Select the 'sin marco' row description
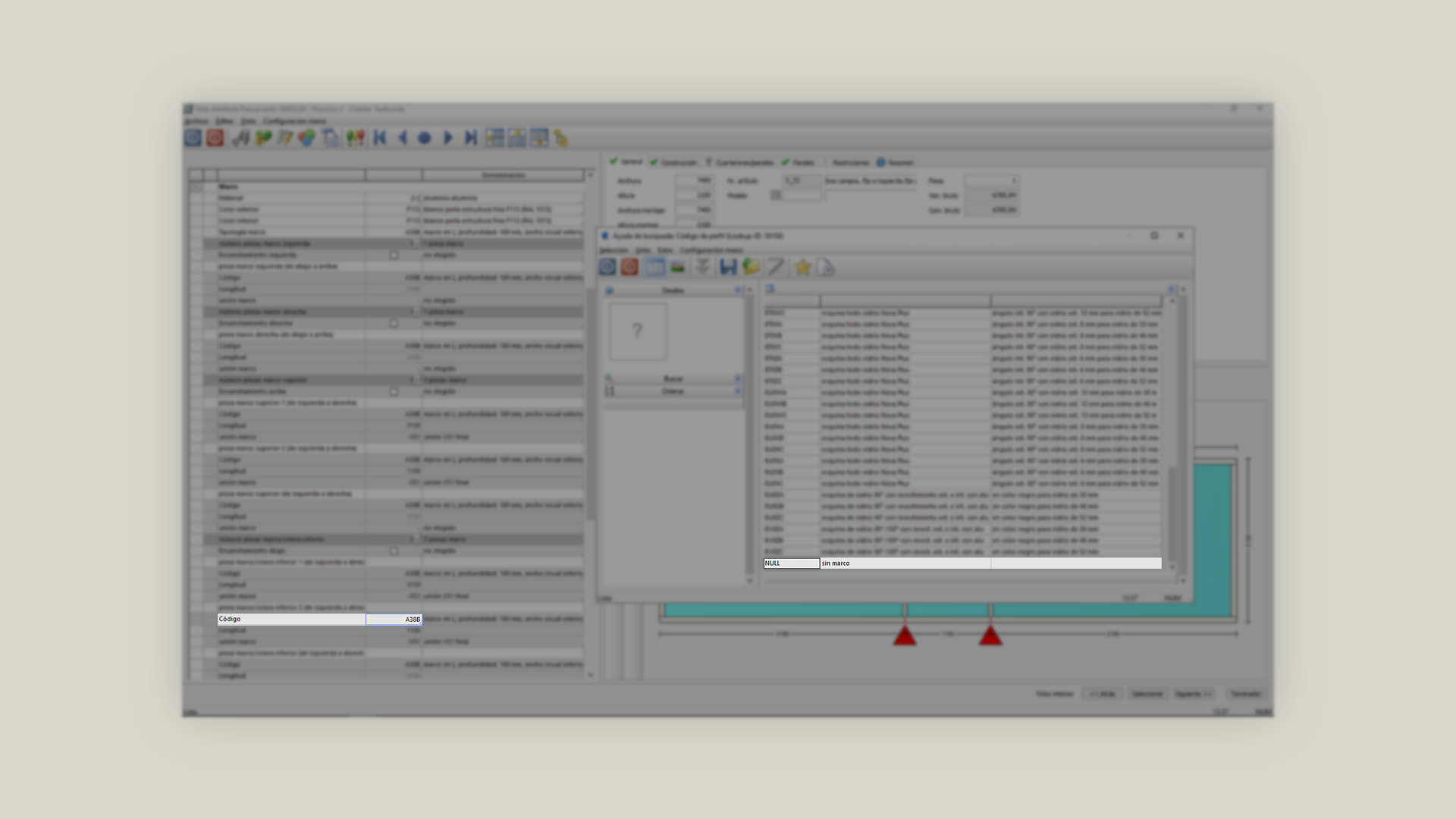 tap(905, 563)
